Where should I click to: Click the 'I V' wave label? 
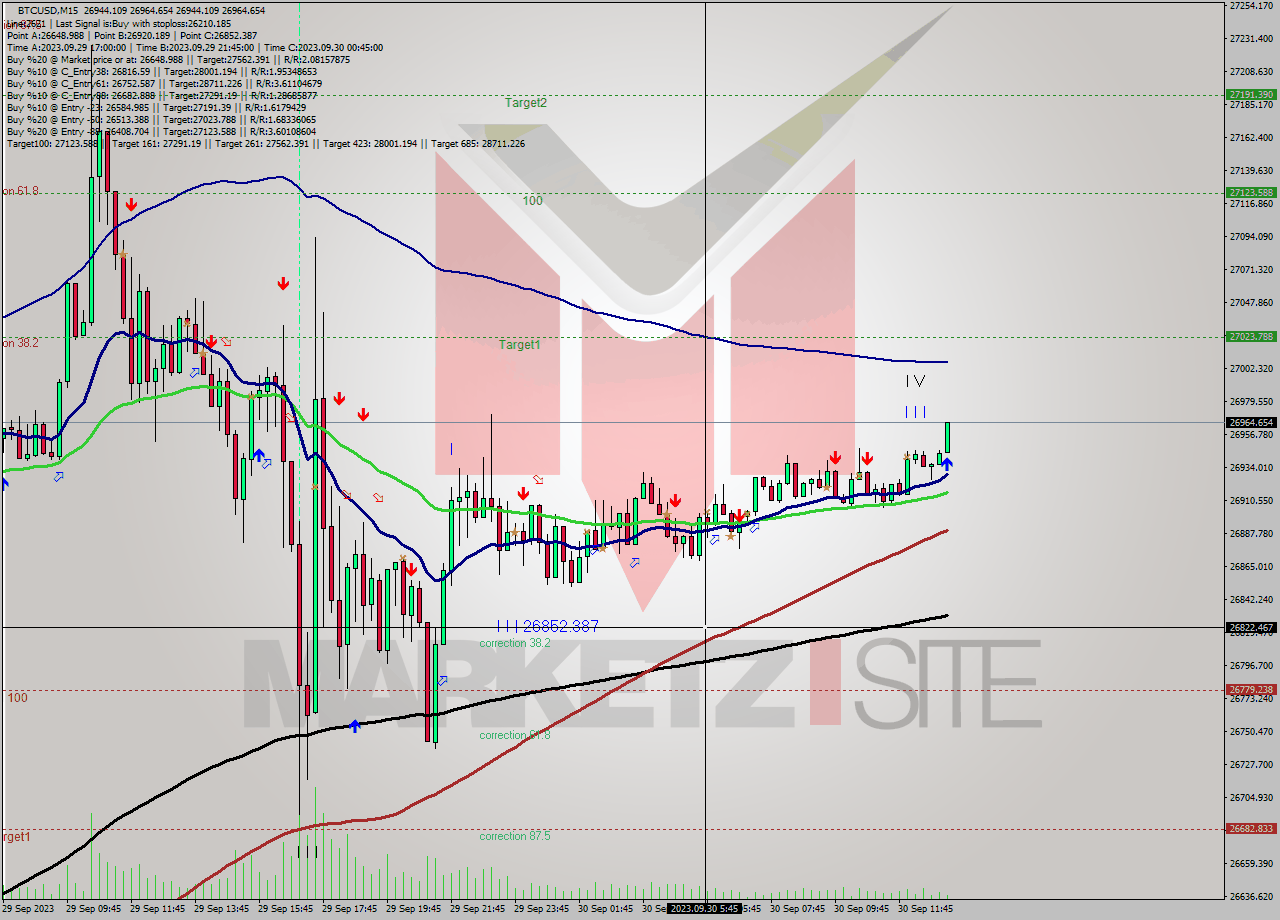(915, 381)
